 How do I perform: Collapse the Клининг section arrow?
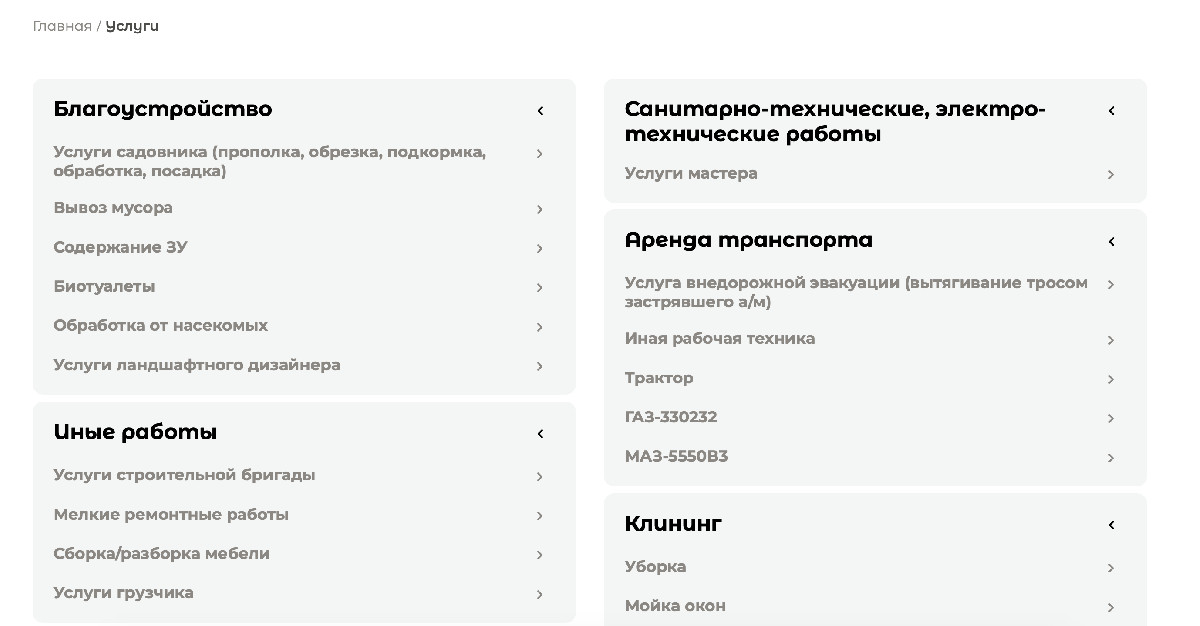click(x=1111, y=525)
